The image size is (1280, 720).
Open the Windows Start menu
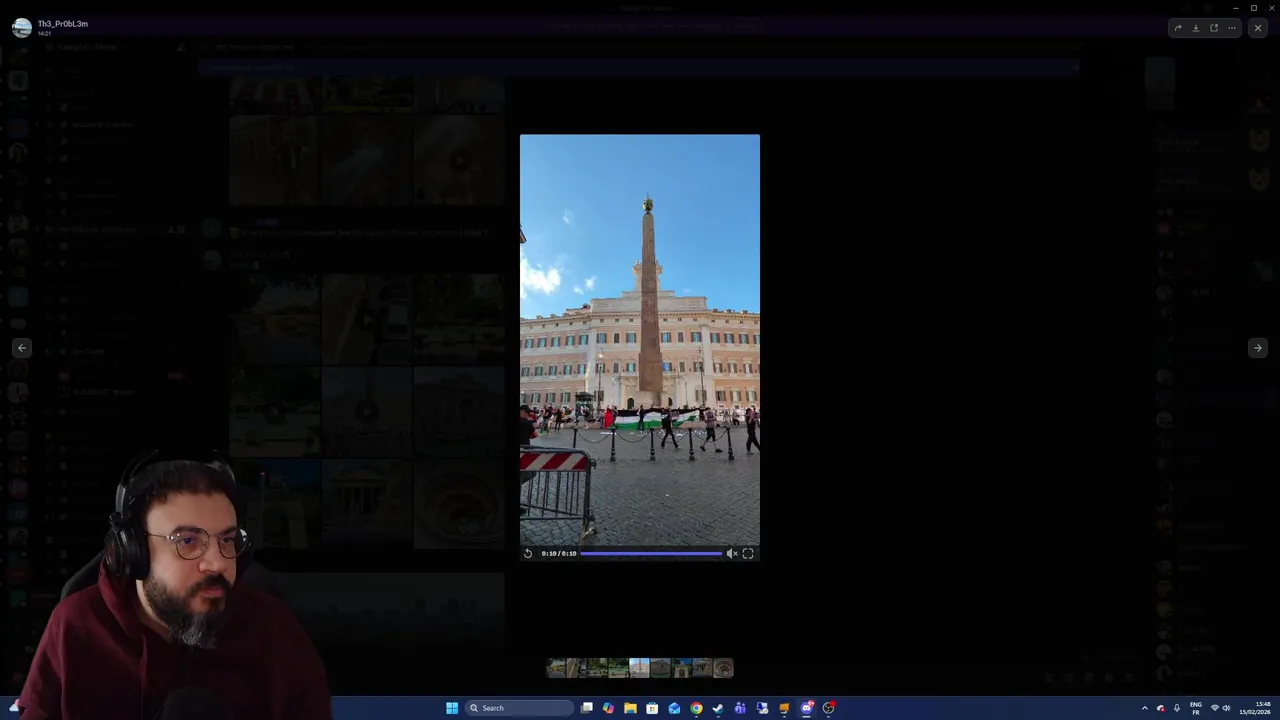452,708
